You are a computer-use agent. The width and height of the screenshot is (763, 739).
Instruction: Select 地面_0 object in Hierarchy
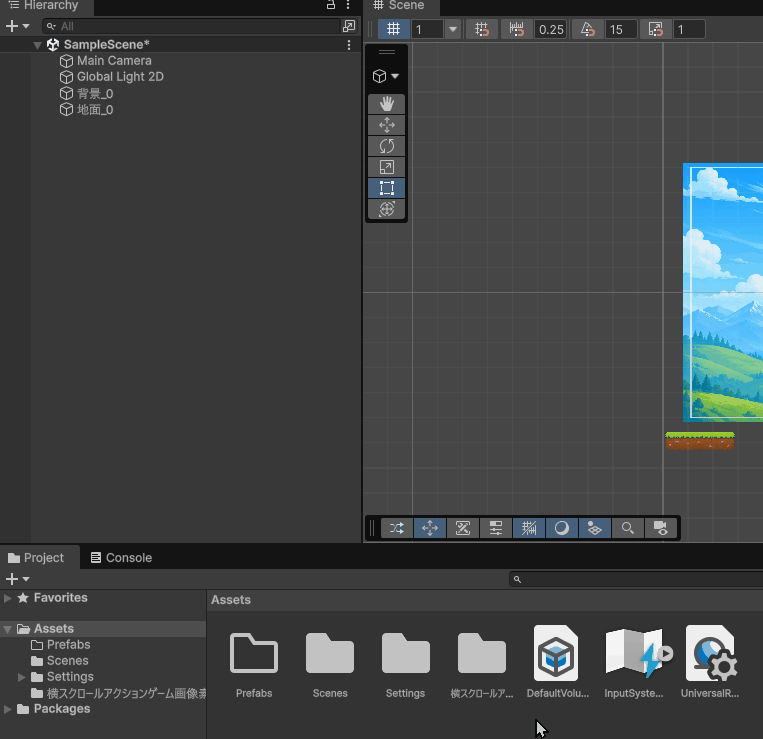[x=95, y=109]
